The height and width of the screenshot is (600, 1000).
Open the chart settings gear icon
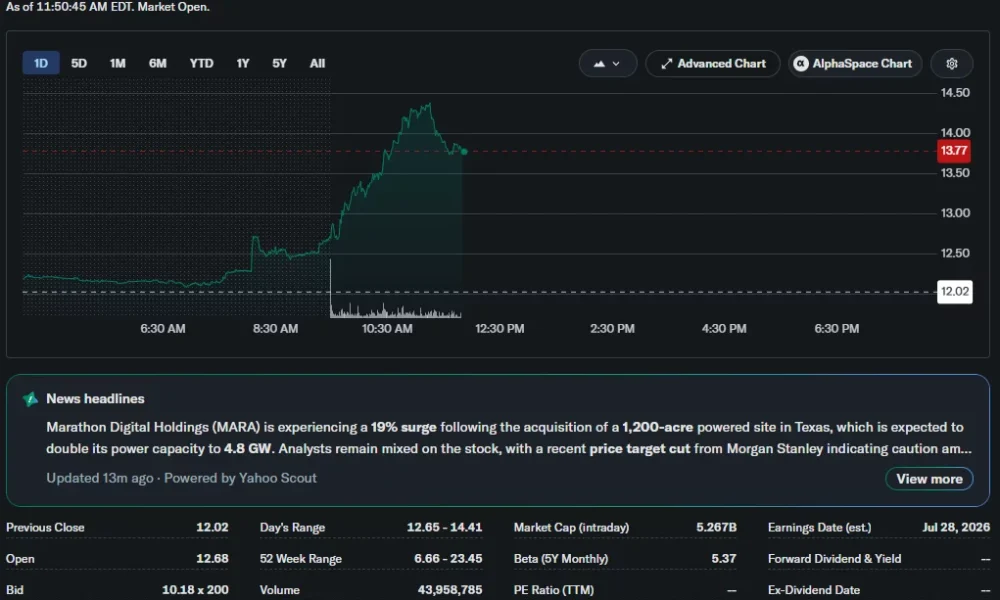tap(952, 64)
